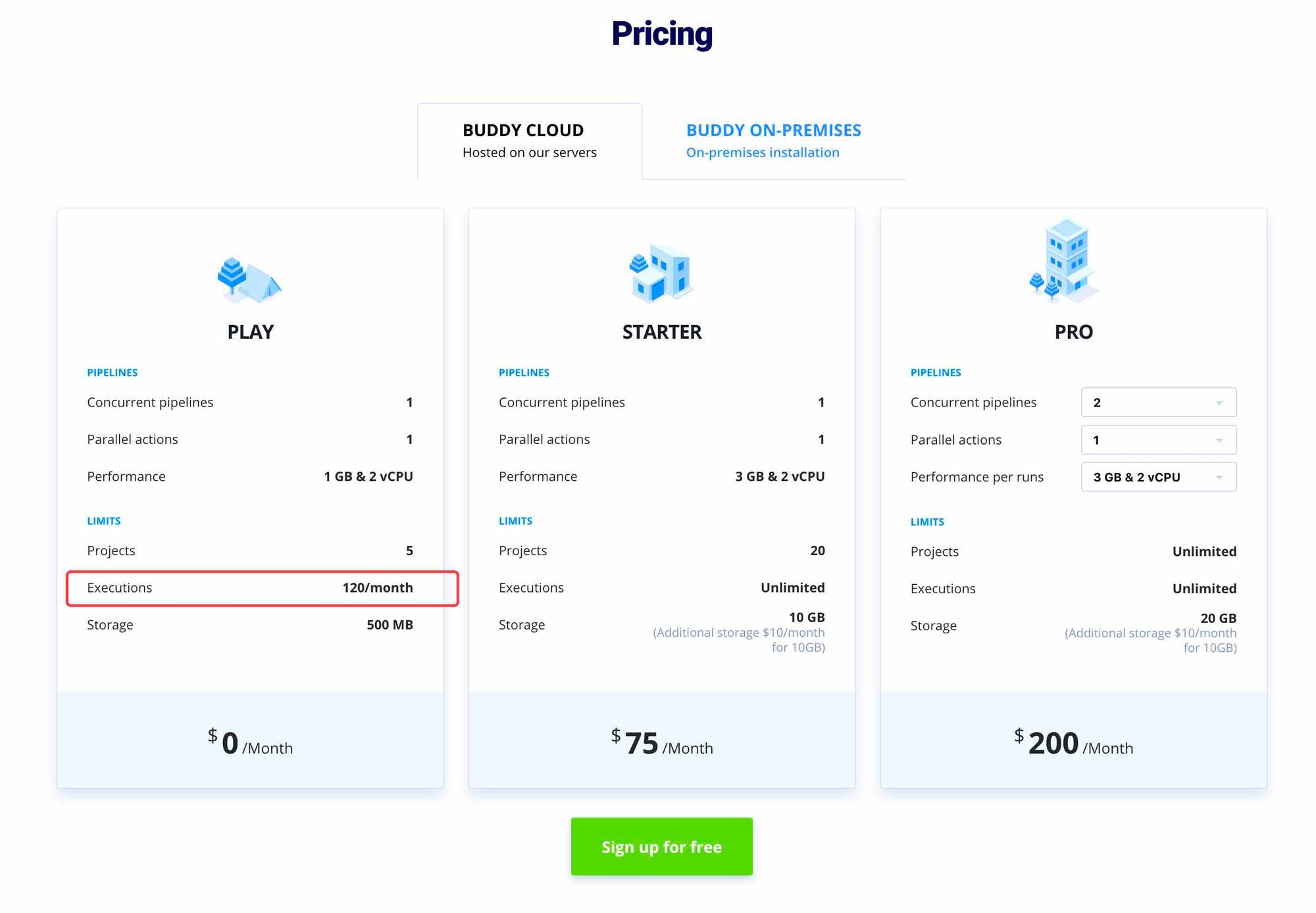Screen dimensions: 1316x913
Task: Click the $0/Month price in PLAY
Action: click(250, 743)
